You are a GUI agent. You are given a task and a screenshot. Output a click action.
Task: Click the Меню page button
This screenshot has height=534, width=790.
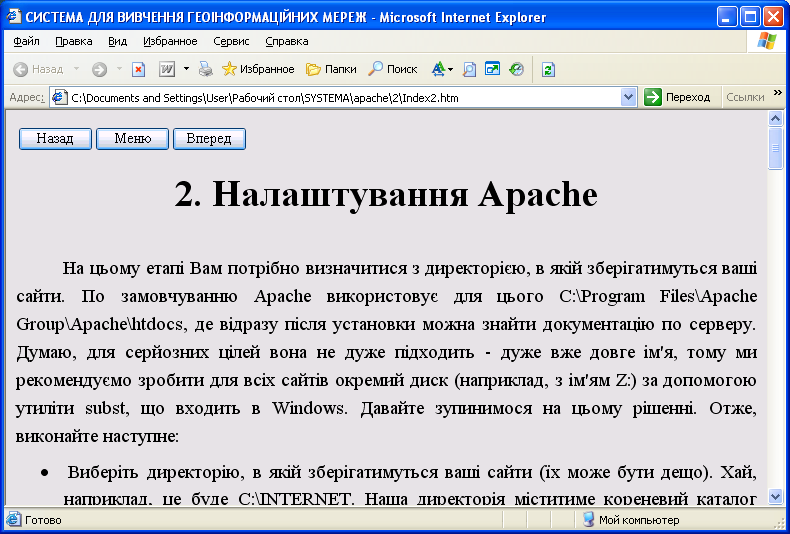[x=133, y=139]
